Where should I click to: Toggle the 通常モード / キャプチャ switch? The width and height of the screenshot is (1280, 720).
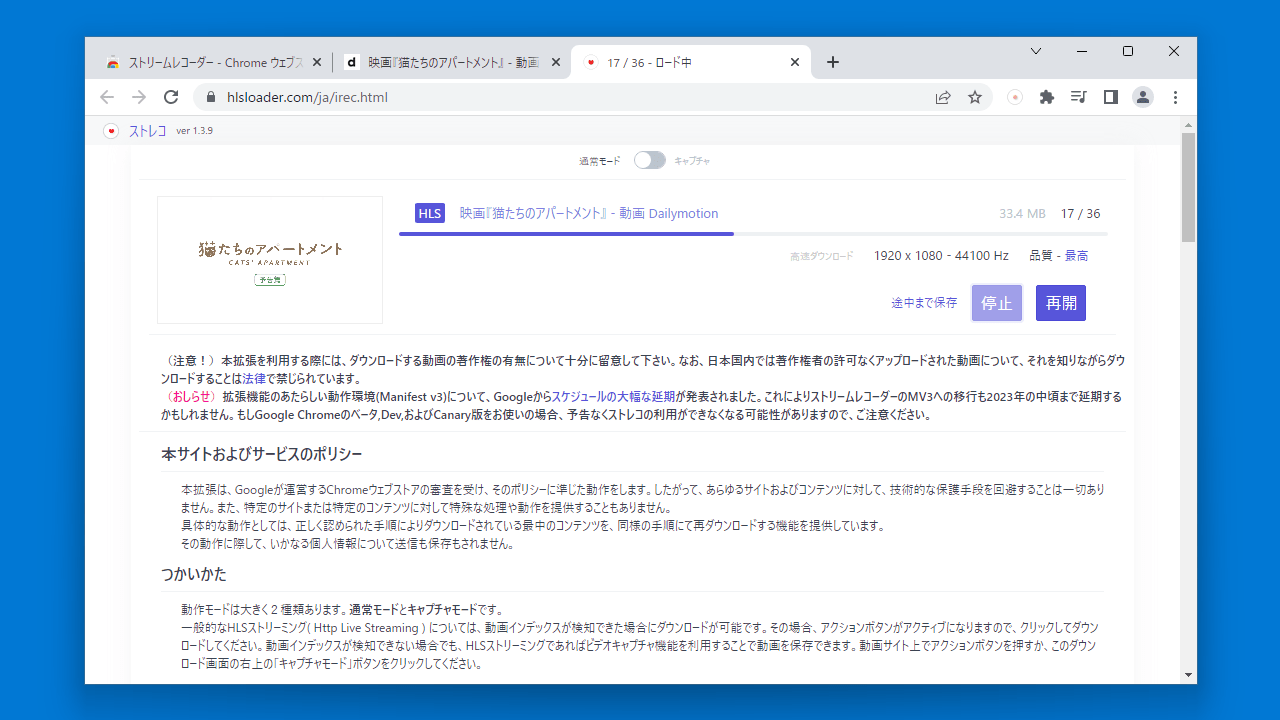pyautogui.click(x=649, y=160)
